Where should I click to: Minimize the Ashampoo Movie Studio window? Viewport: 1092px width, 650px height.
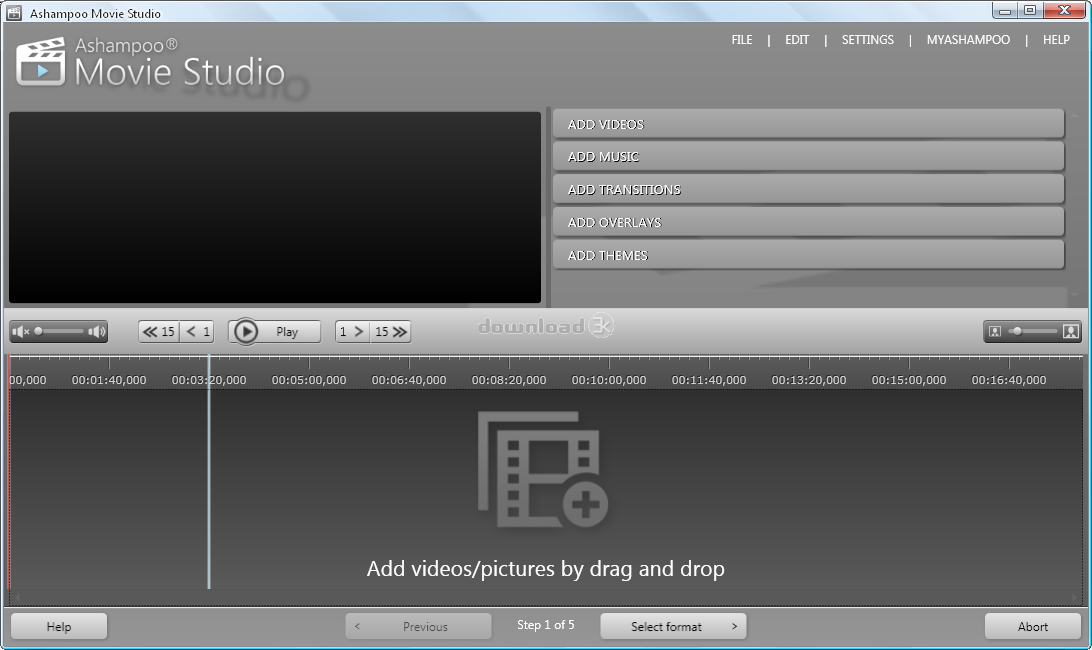tap(1004, 10)
